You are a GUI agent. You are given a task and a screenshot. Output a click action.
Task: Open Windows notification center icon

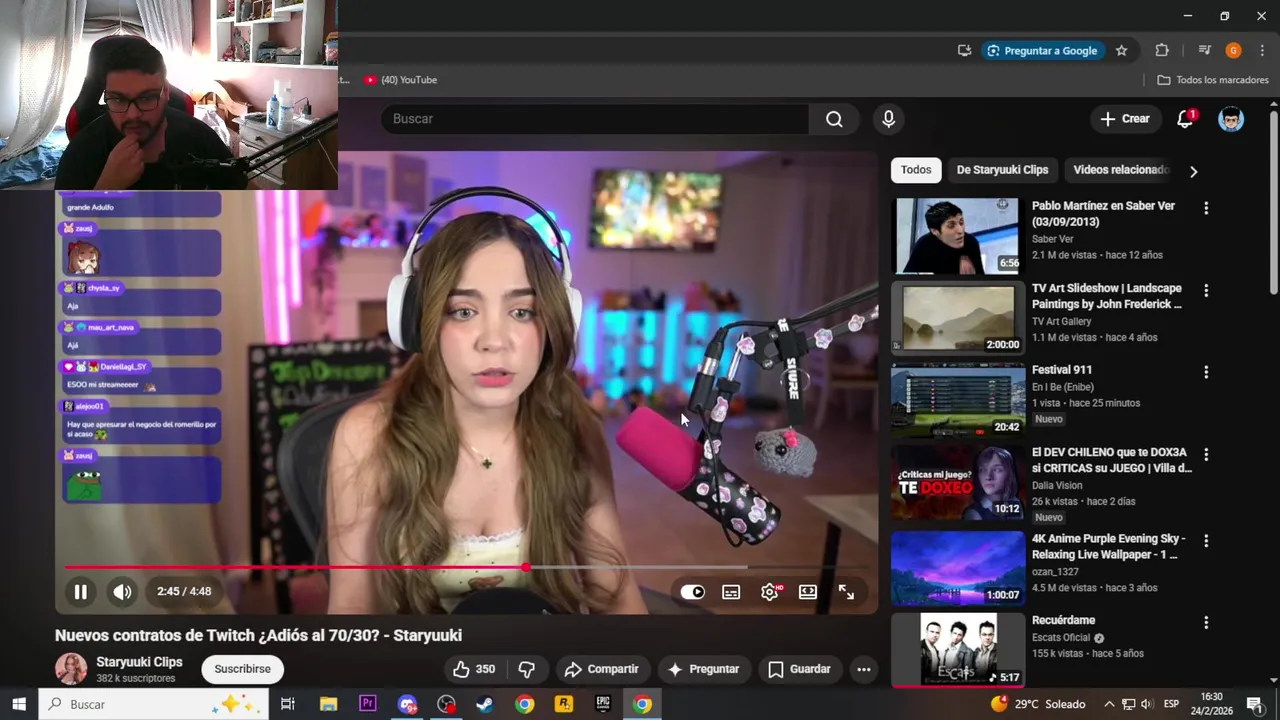(x=1255, y=704)
